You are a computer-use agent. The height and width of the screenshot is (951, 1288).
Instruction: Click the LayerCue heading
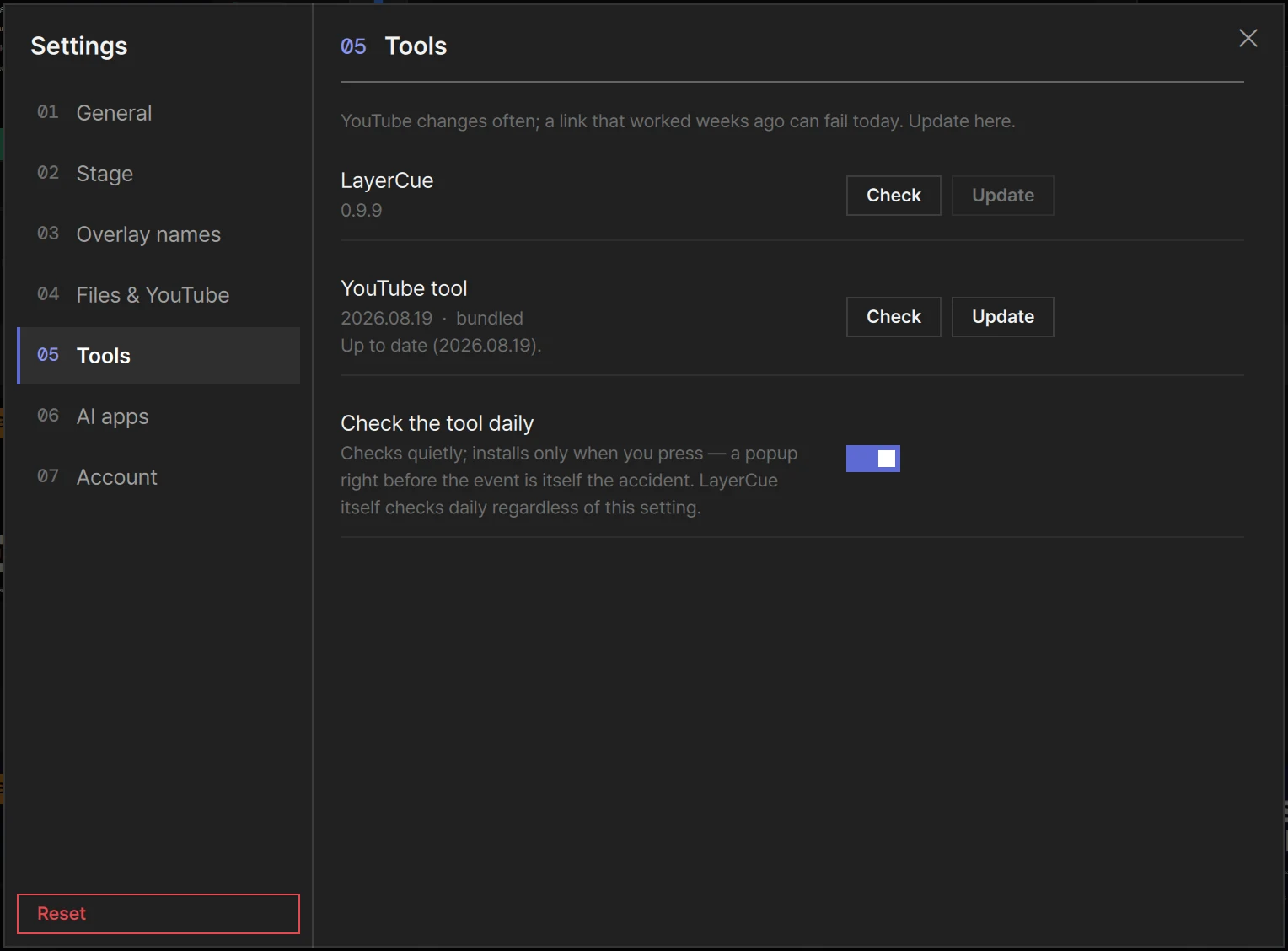coord(387,180)
